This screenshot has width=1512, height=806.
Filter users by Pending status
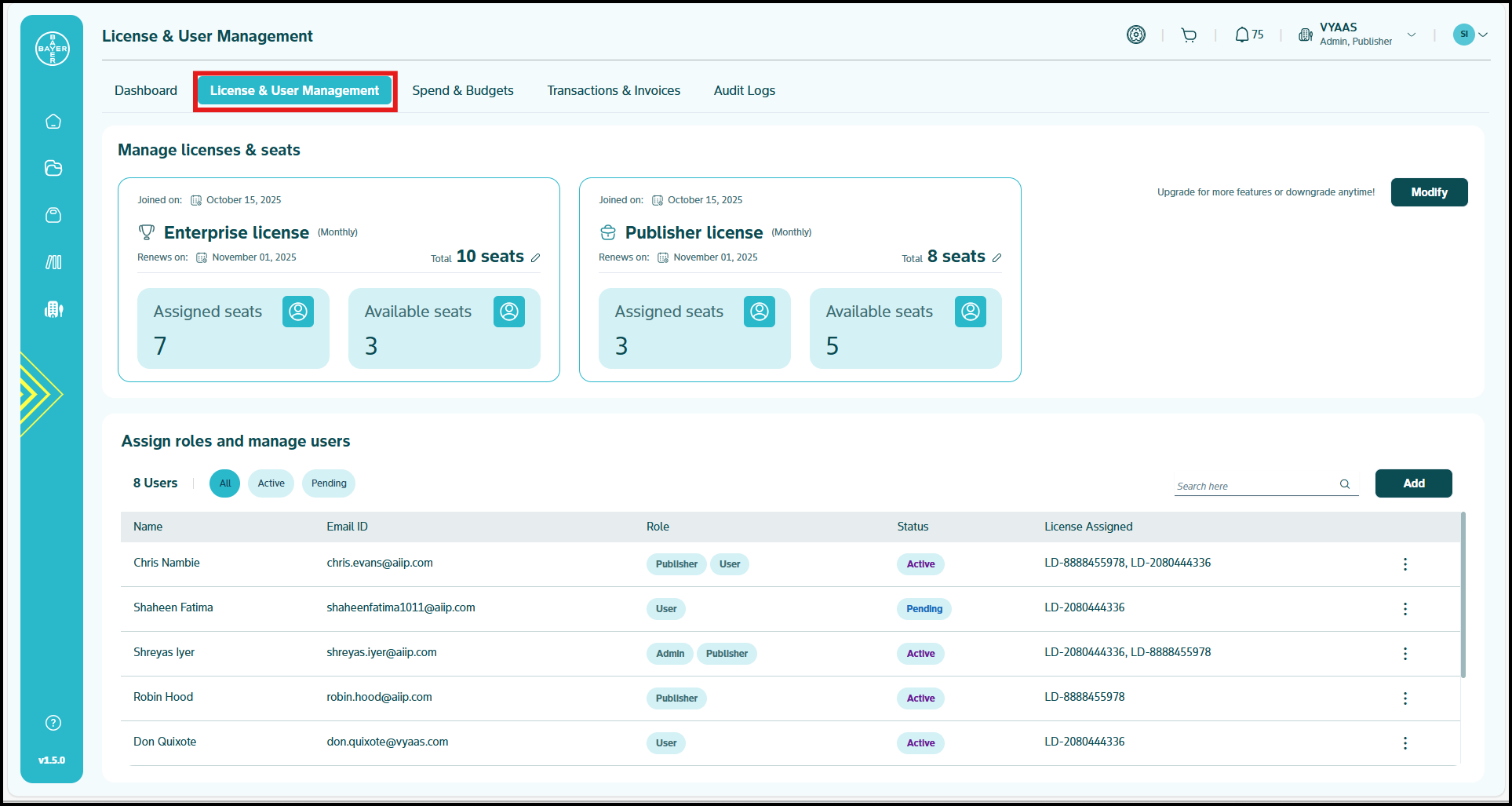coord(329,483)
